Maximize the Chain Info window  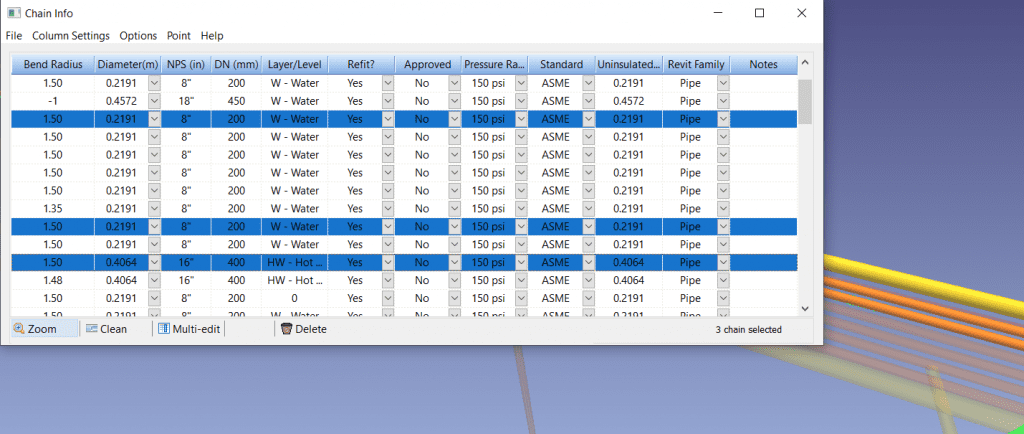pyautogui.click(x=759, y=13)
